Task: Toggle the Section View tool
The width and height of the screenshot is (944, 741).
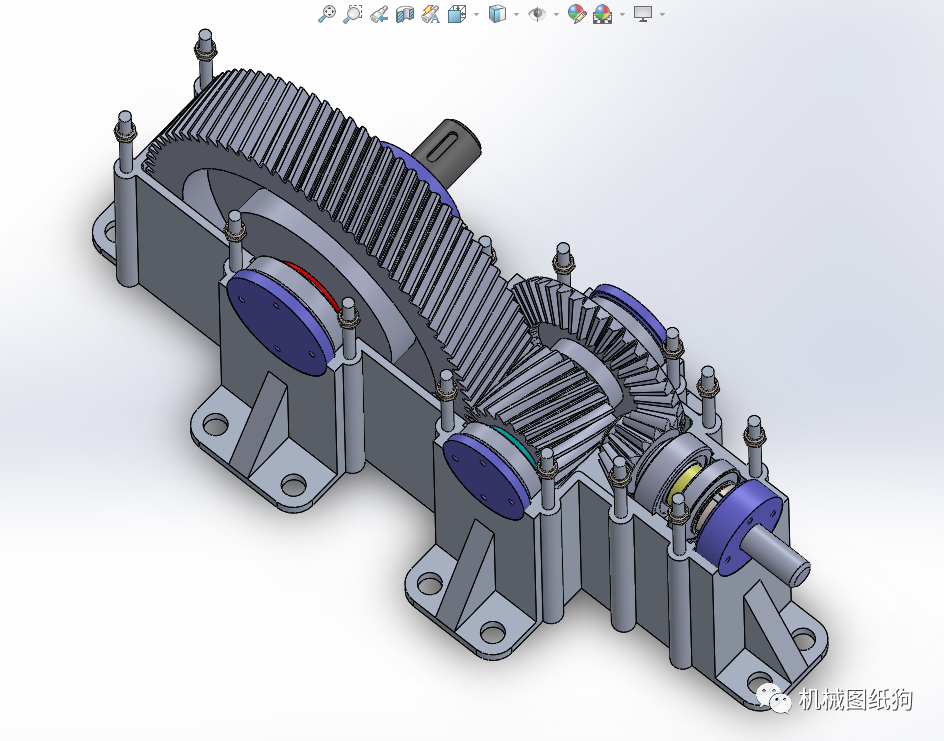Action: click(x=405, y=14)
